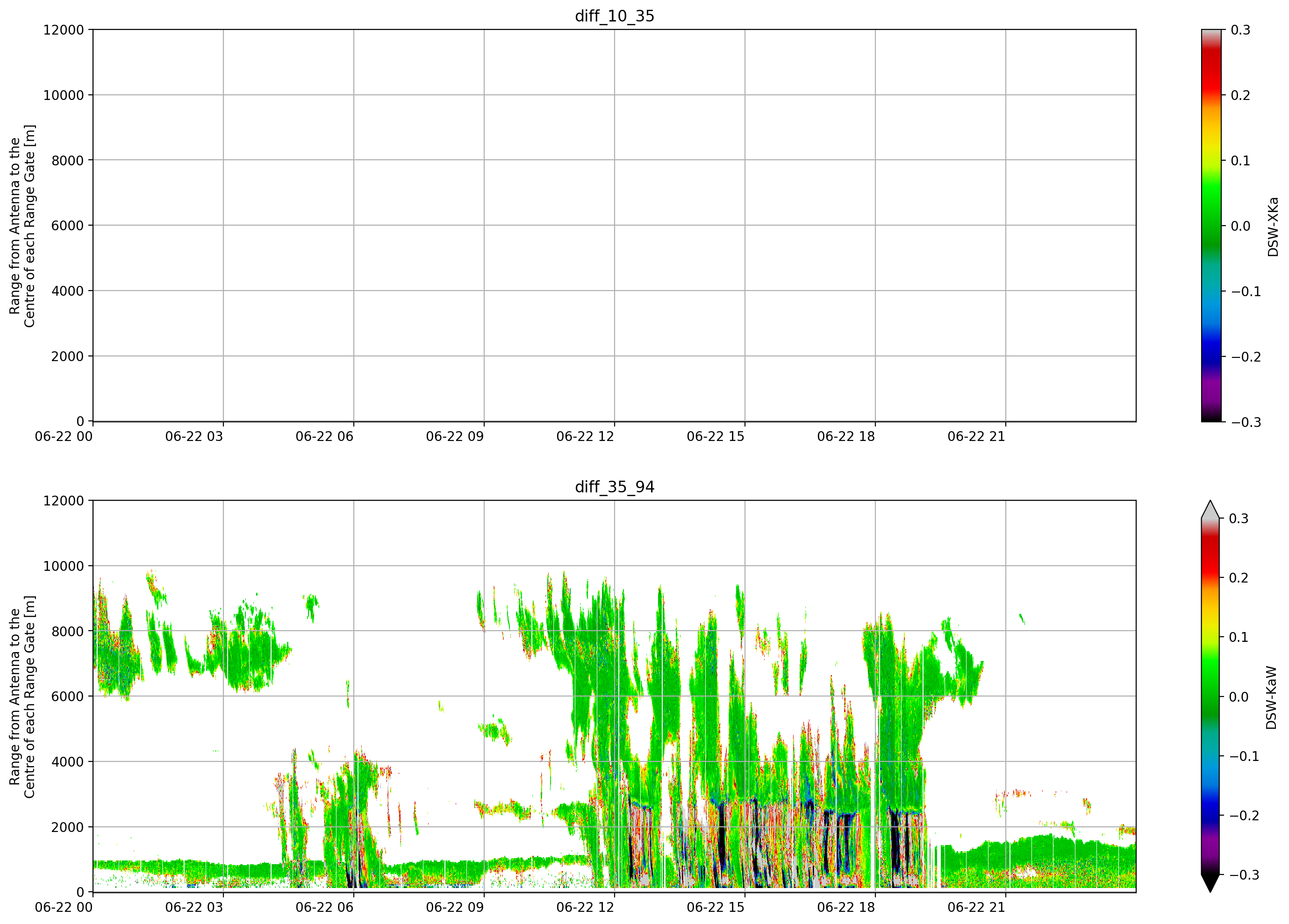Click the 2000 tick on diff_10_35 y-axis
The image size is (1289, 924).
(x=68, y=356)
